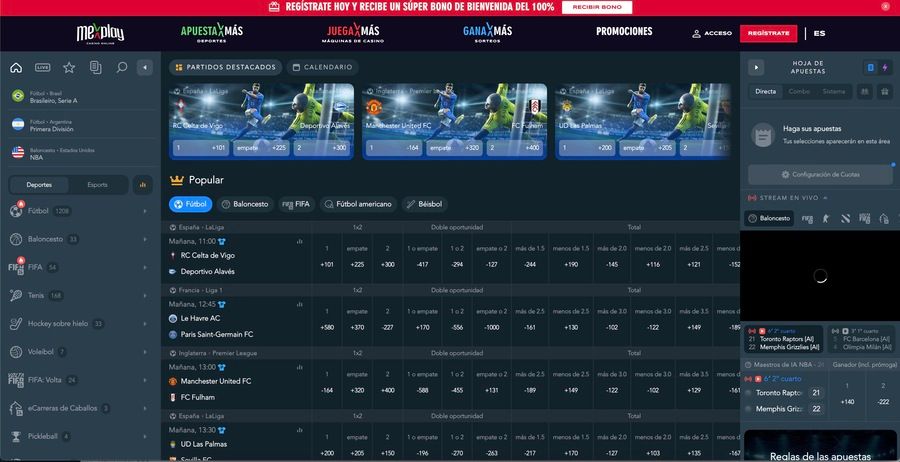This screenshot has height=462, width=900.
Task: Expand Baloncesto sports category
Action: click(x=80, y=239)
